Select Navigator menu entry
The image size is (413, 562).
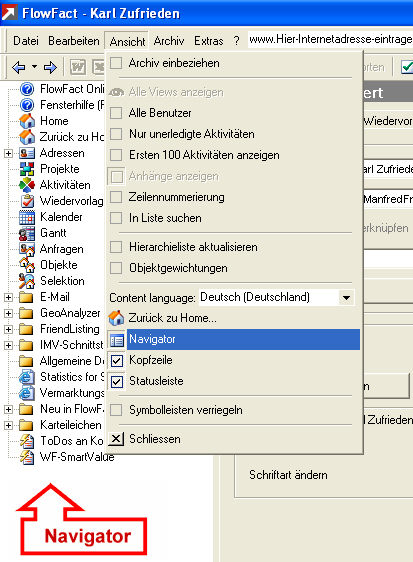(x=234, y=339)
